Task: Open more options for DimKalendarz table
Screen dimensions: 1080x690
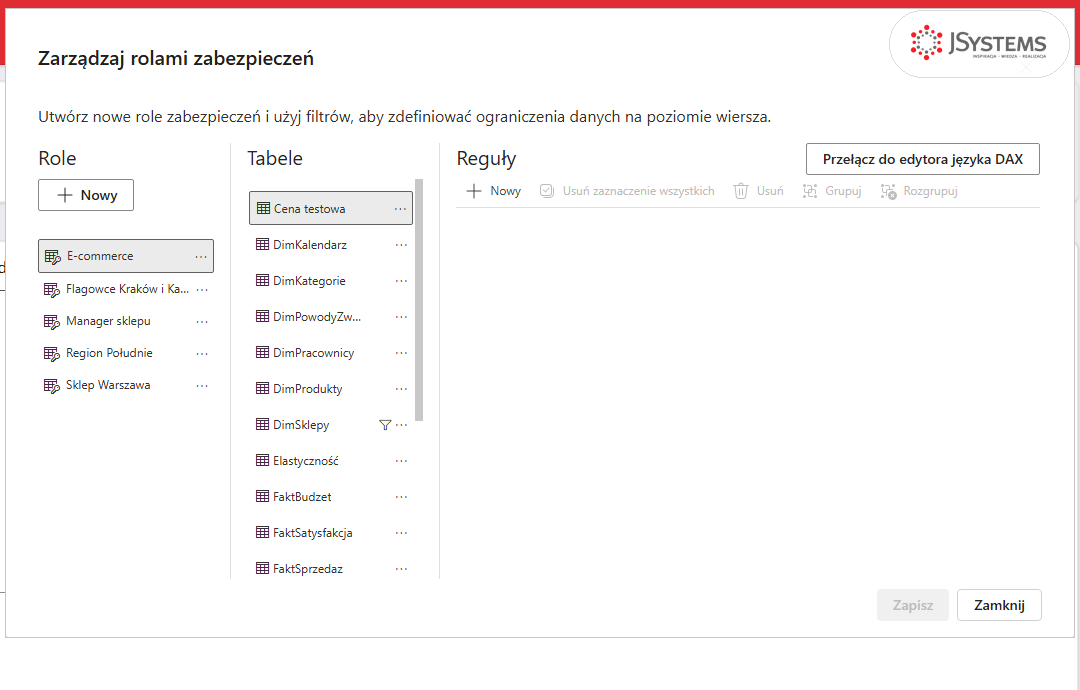Action: point(402,245)
